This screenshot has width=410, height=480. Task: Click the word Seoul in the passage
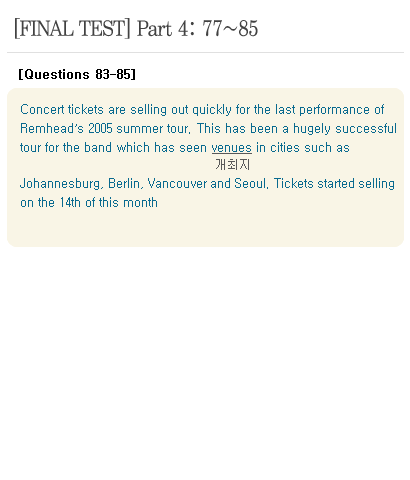point(250,183)
